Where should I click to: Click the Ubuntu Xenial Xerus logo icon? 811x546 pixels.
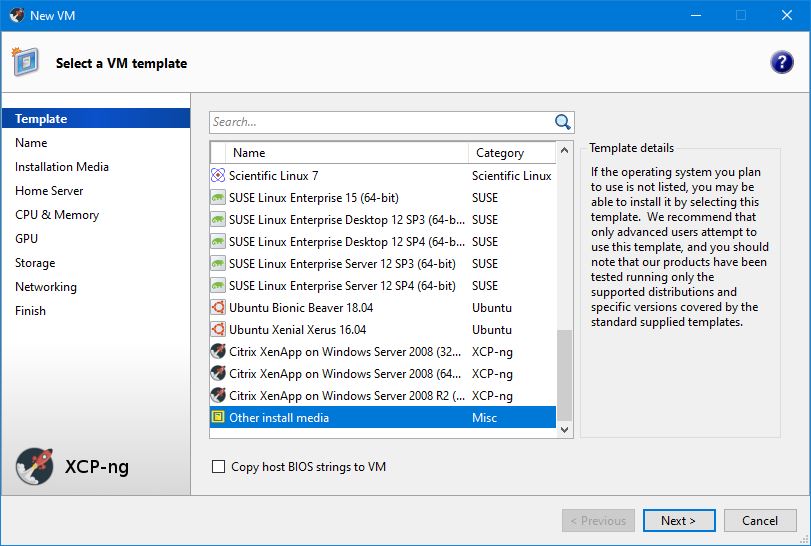tap(218, 329)
